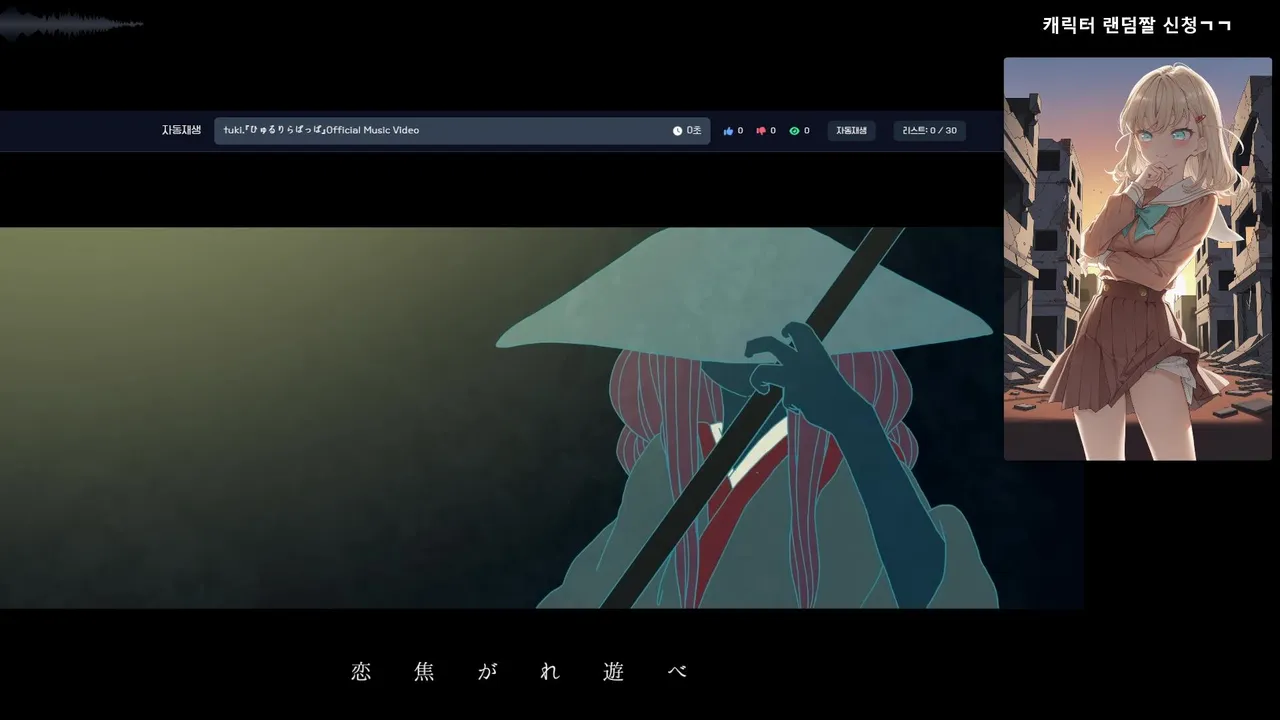Click the thumbs-down dislike icon
The width and height of the screenshot is (1280, 720).
tap(761, 131)
